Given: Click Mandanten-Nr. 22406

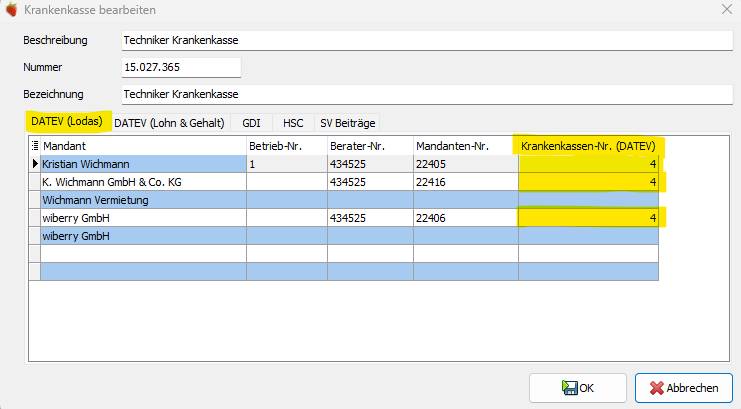Looking at the screenshot, I should pyautogui.click(x=466, y=218).
